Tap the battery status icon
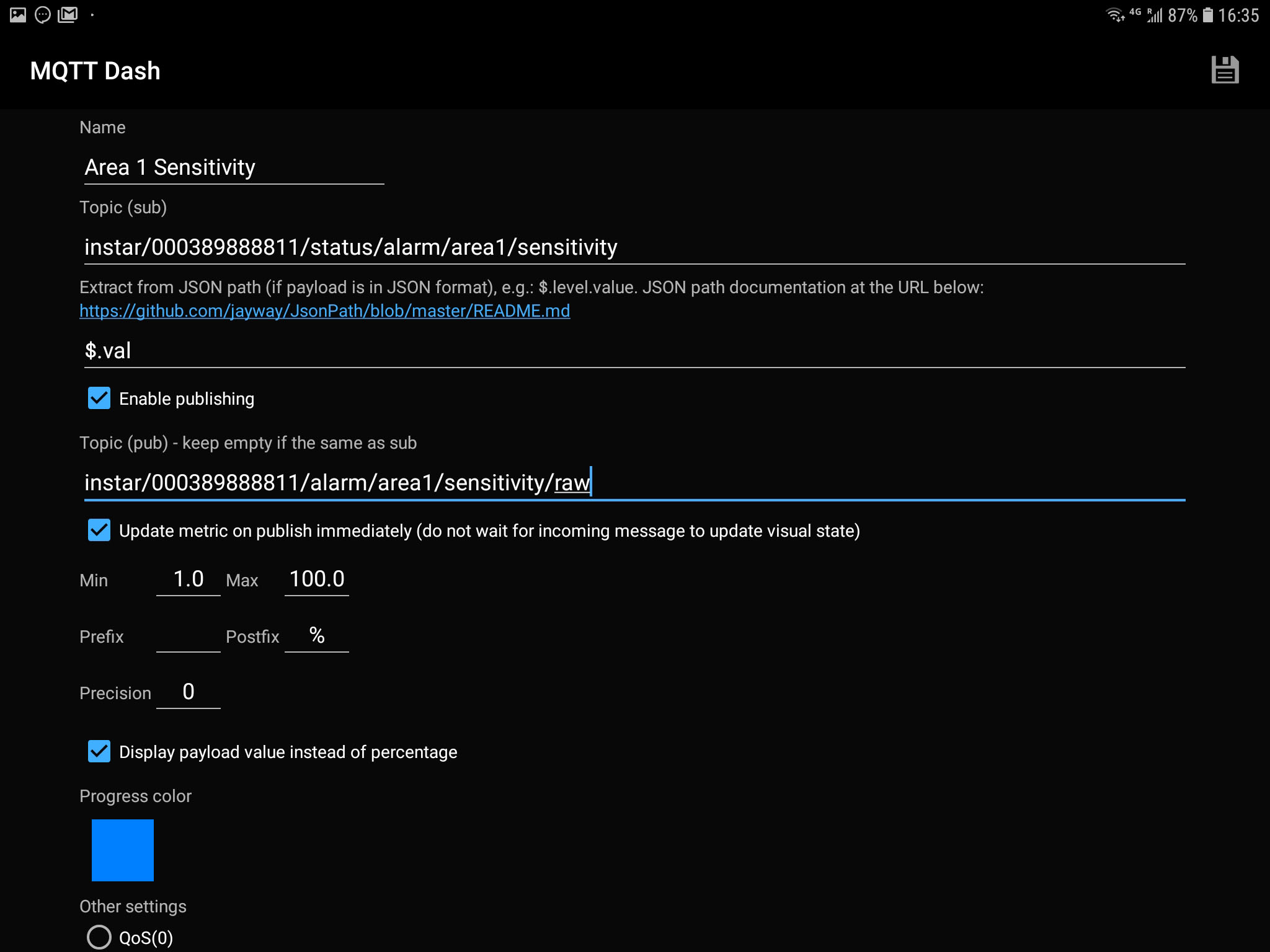The height and width of the screenshot is (952, 1270). pos(1208,15)
